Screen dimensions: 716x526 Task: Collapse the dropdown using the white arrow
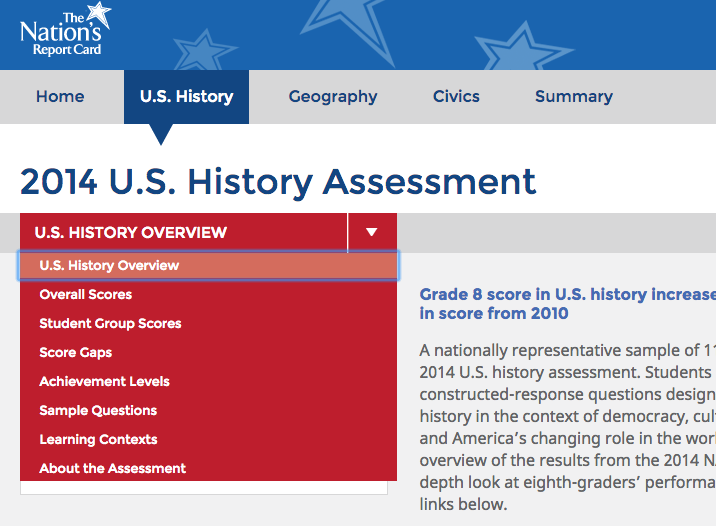[x=372, y=232]
